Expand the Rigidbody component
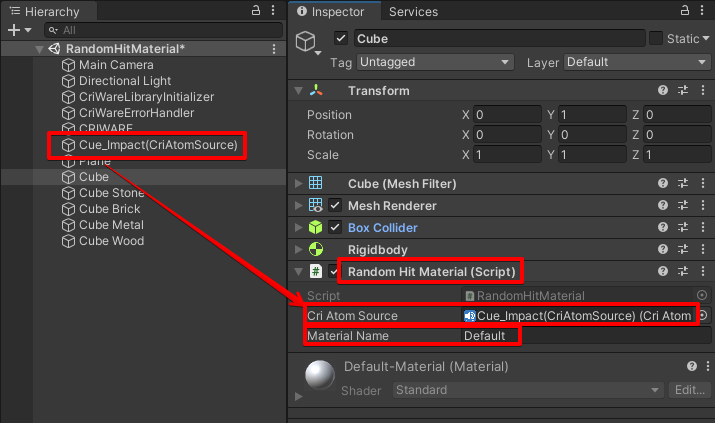The image size is (715, 423). click(299, 249)
